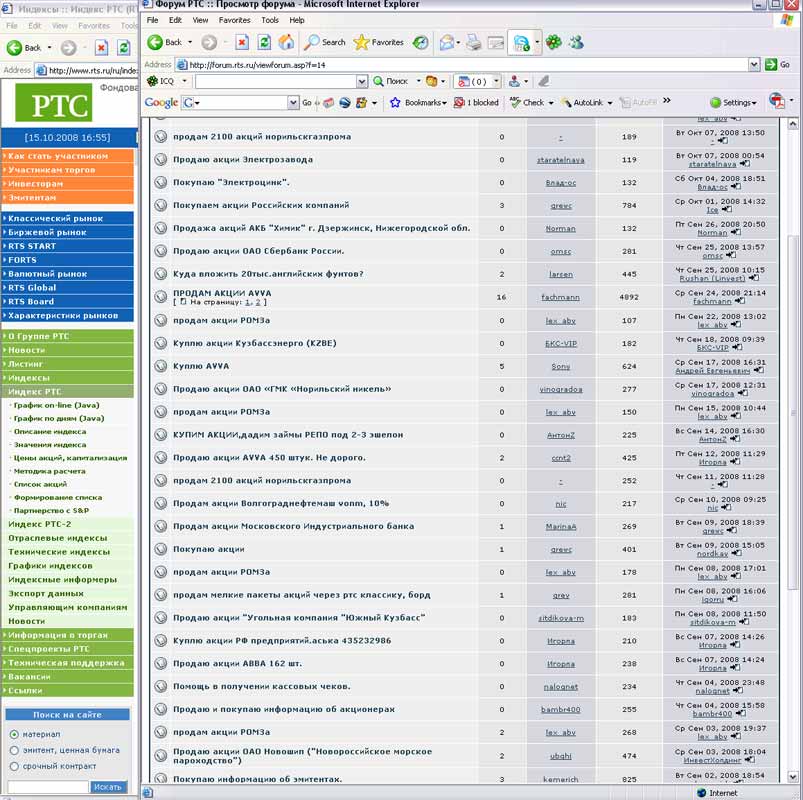Open the Help menu in the forum window
The height and width of the screenshot is (800, 803).
tap(297, 20)
